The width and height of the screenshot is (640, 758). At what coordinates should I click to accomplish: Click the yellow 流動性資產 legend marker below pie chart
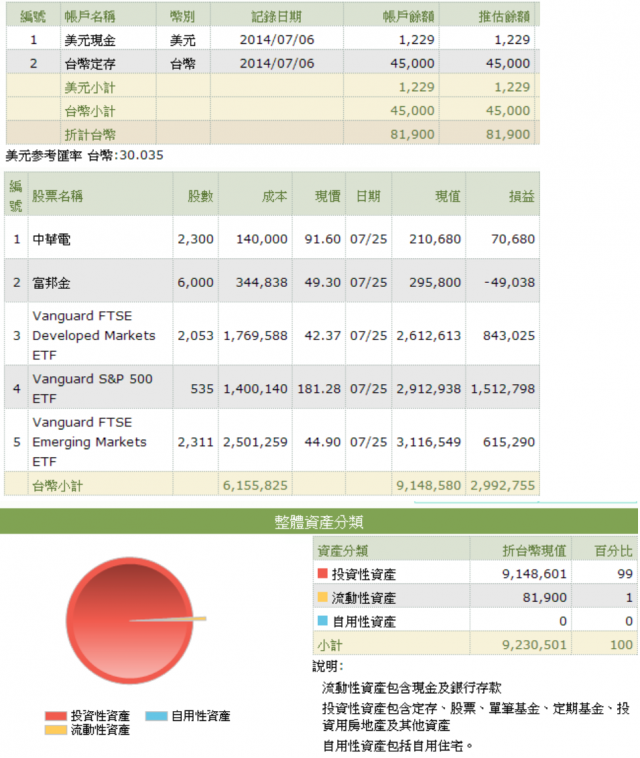56,730
